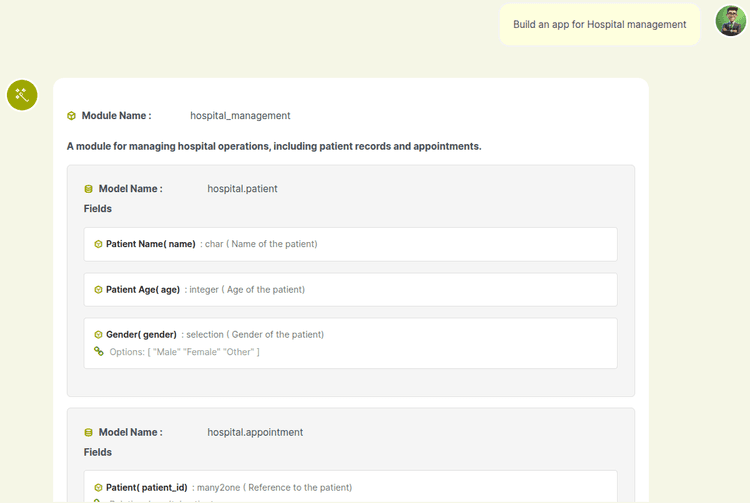This screenshot has width=750, height=503.
Task: Click the icon beside Patient Age field
Action: pyautogui.click(x=98, y=290)
